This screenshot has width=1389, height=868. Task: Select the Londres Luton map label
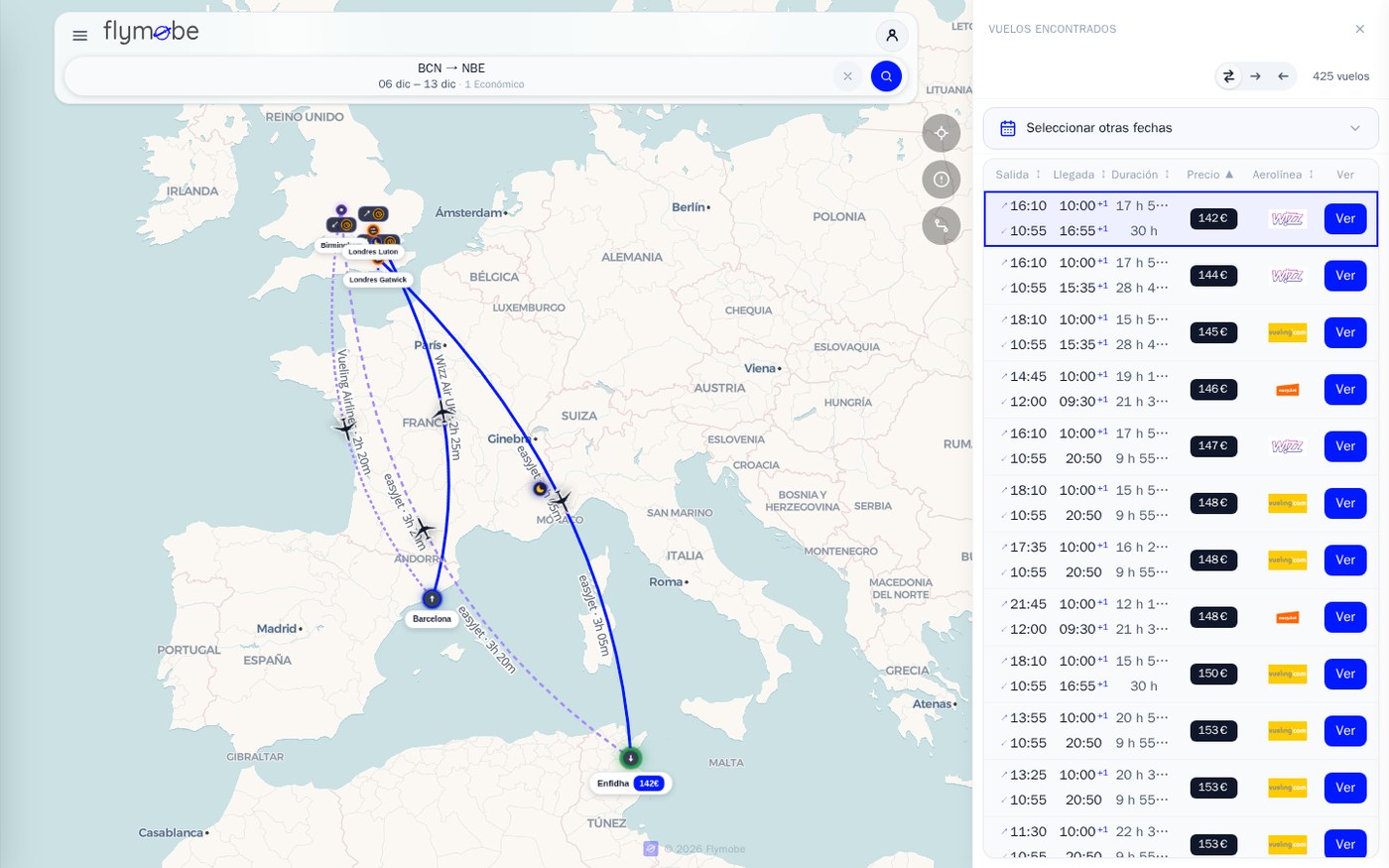pyautogui.click(x=373, y=252)
